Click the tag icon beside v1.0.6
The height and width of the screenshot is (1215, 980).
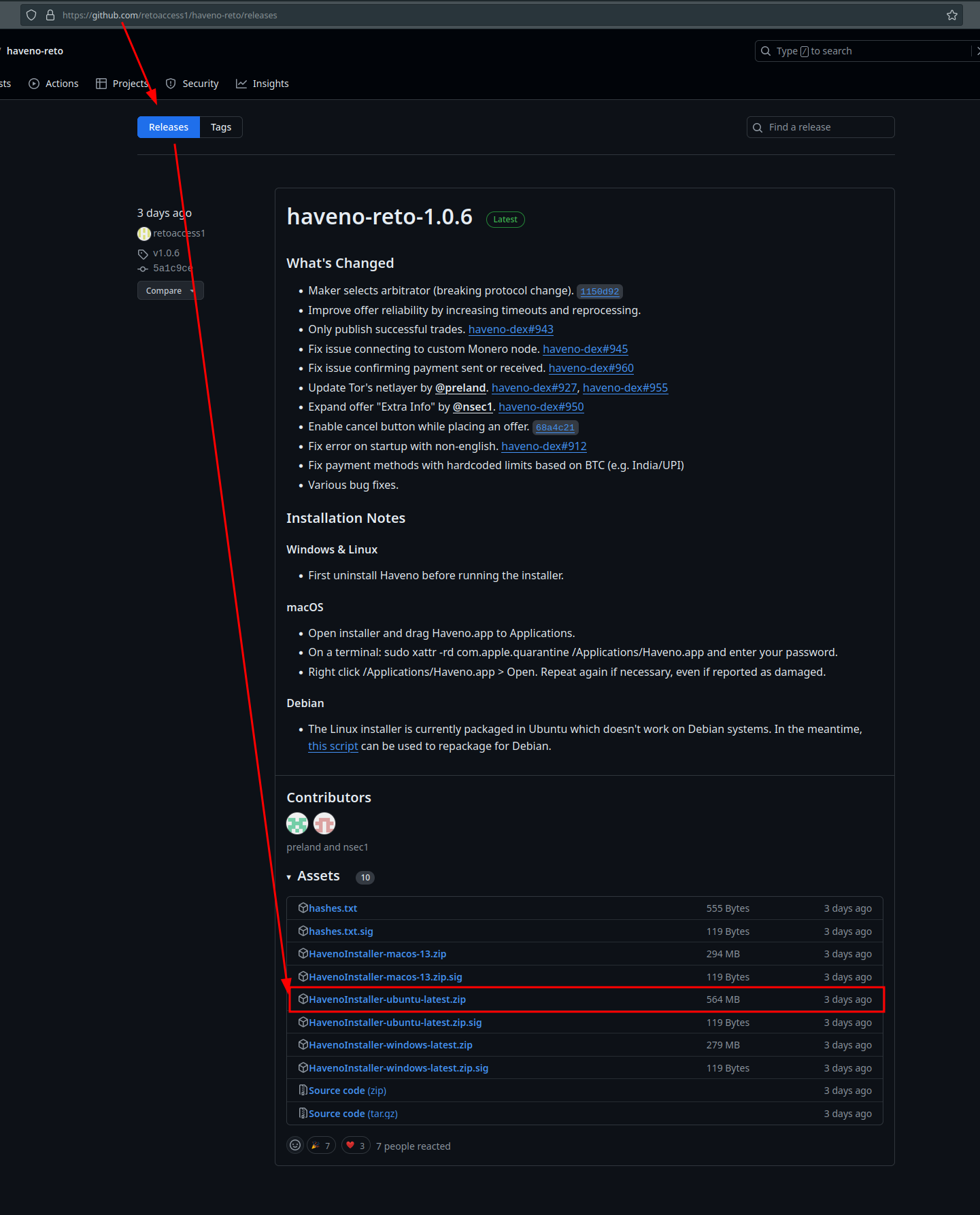143,254
